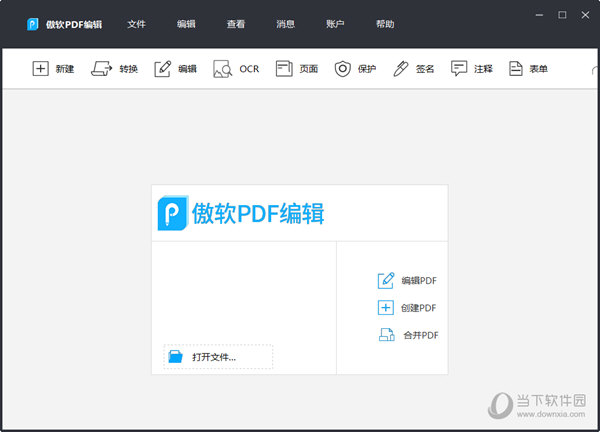Viewport: 600px width, 432px height.
Task: Choose the 签名 (Sign) pen icon
Action: click(401, 69)
